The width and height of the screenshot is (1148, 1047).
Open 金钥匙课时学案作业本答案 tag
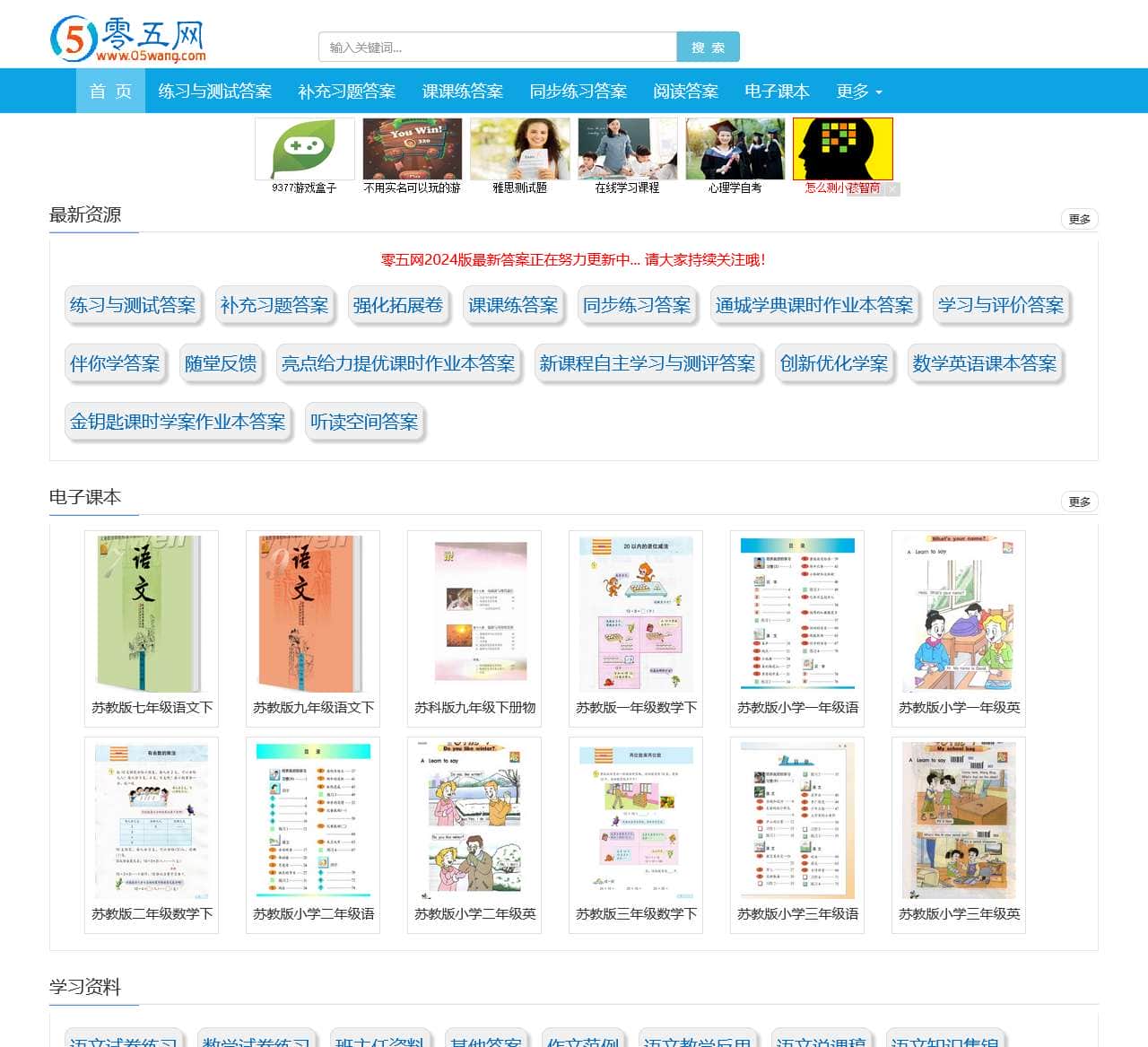point(178,422)
